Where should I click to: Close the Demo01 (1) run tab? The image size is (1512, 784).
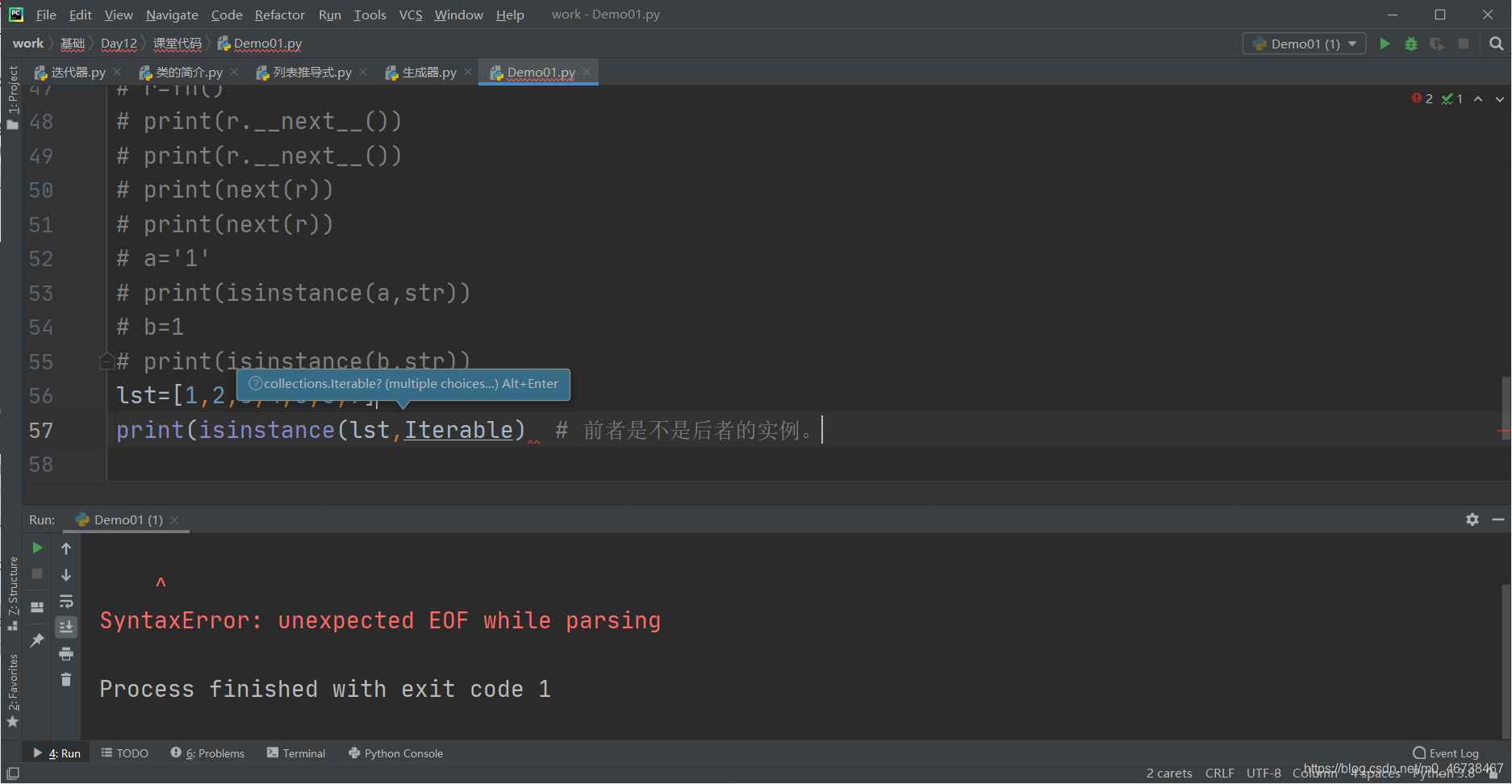pos(174,520)
